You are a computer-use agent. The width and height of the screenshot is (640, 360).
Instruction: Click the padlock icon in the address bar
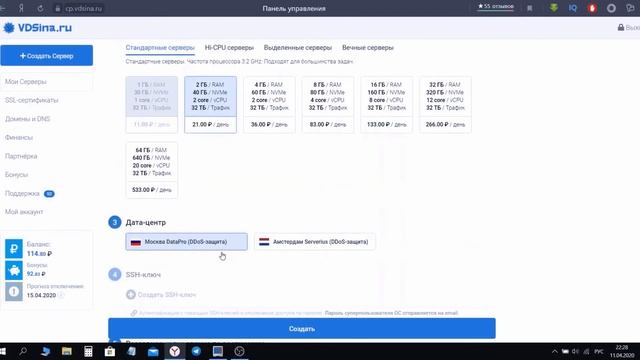58,8
